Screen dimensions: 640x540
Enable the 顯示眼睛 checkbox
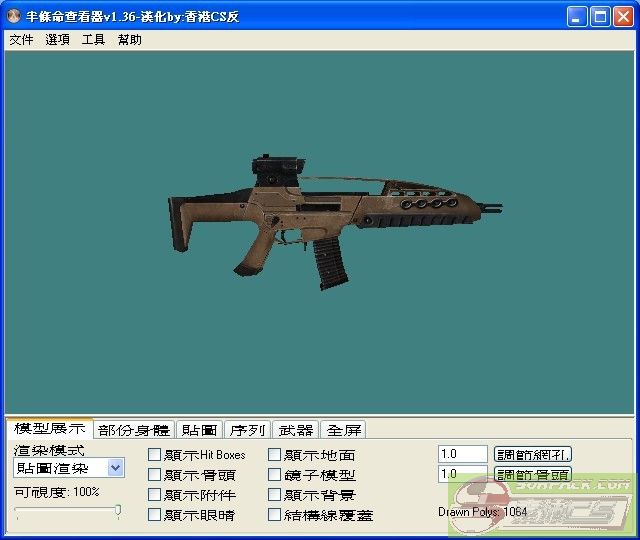[154, 515]
